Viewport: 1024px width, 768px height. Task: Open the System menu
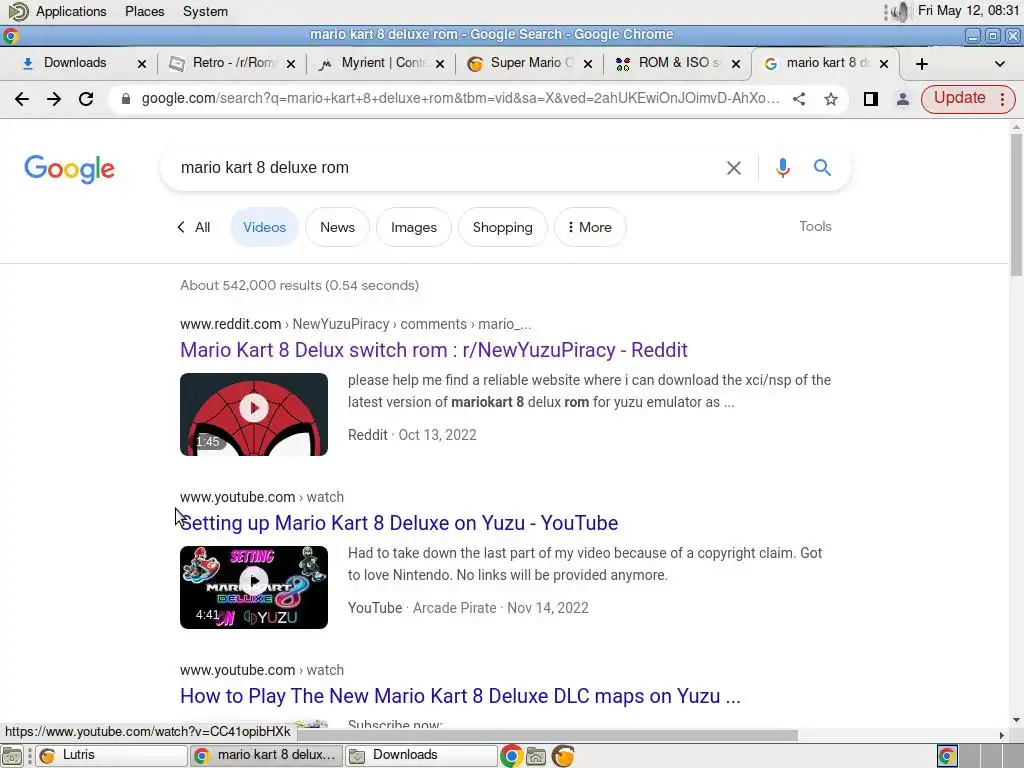pyautogui.click(x=205, y=11)
